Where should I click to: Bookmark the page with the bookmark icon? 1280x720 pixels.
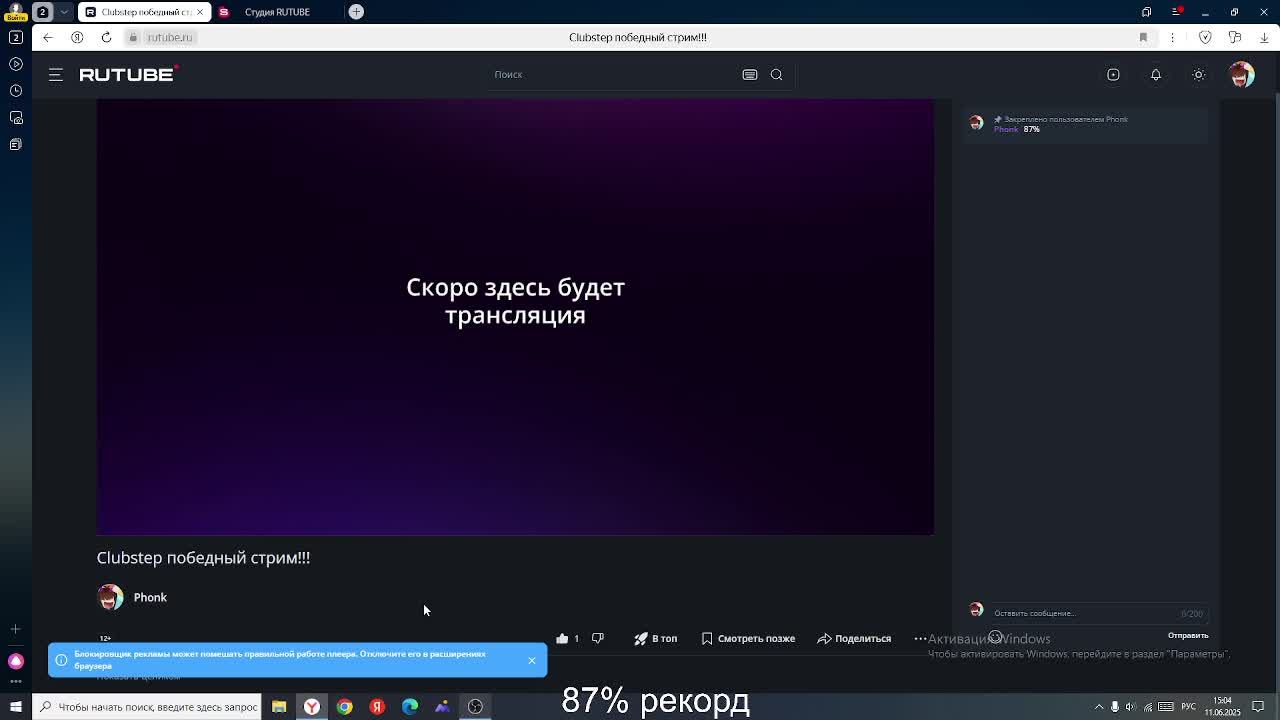coord(1143,37)
